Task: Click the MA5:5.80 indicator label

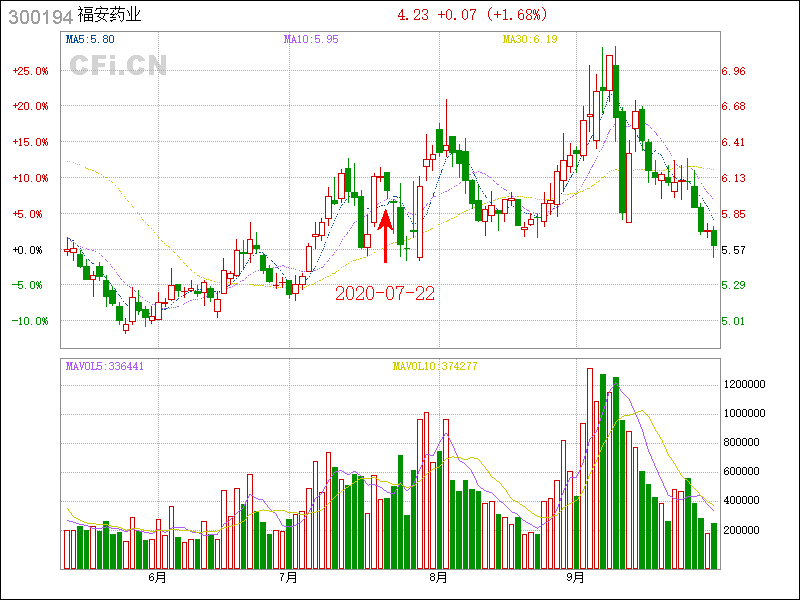Action: [x=90, y=39]
